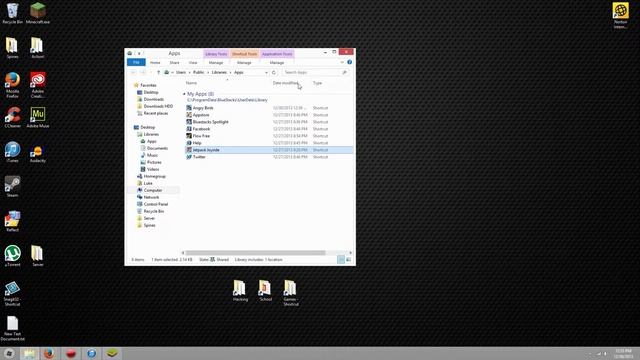Open the Home ribbon tab
The image size is (640, 360).
155,62
